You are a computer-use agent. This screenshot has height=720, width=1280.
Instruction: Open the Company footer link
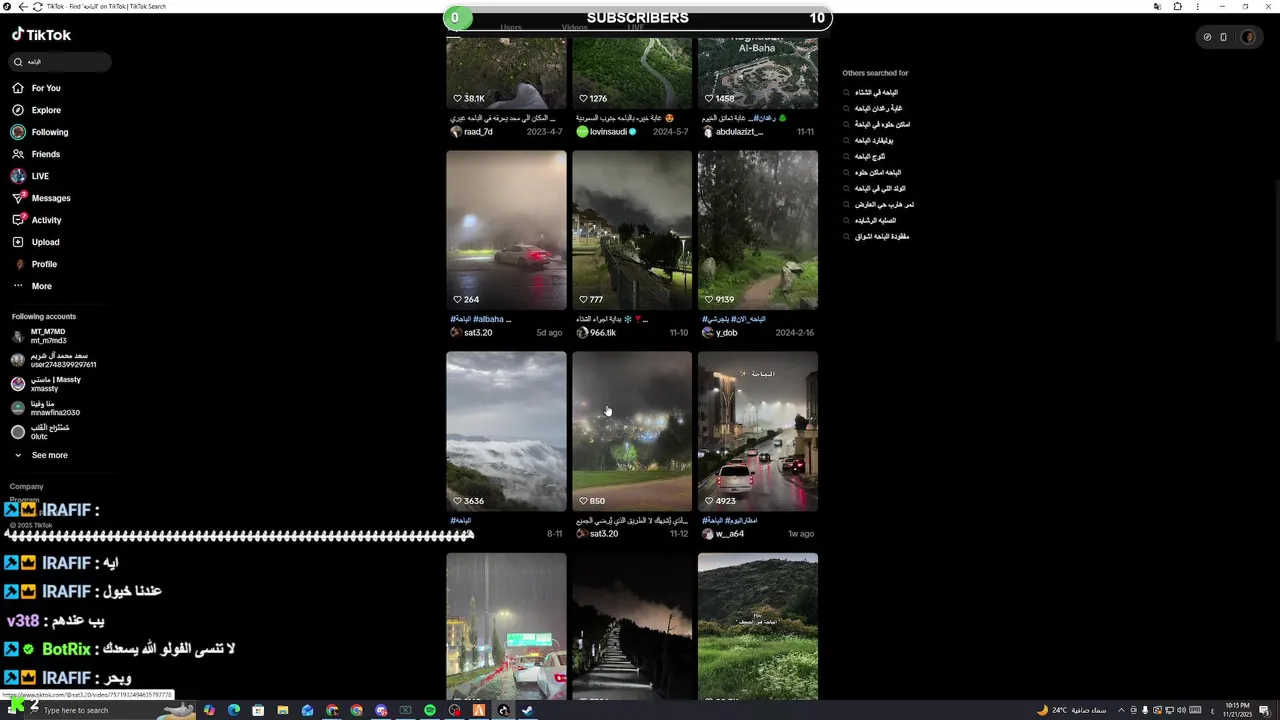click(x=27, y=486)
